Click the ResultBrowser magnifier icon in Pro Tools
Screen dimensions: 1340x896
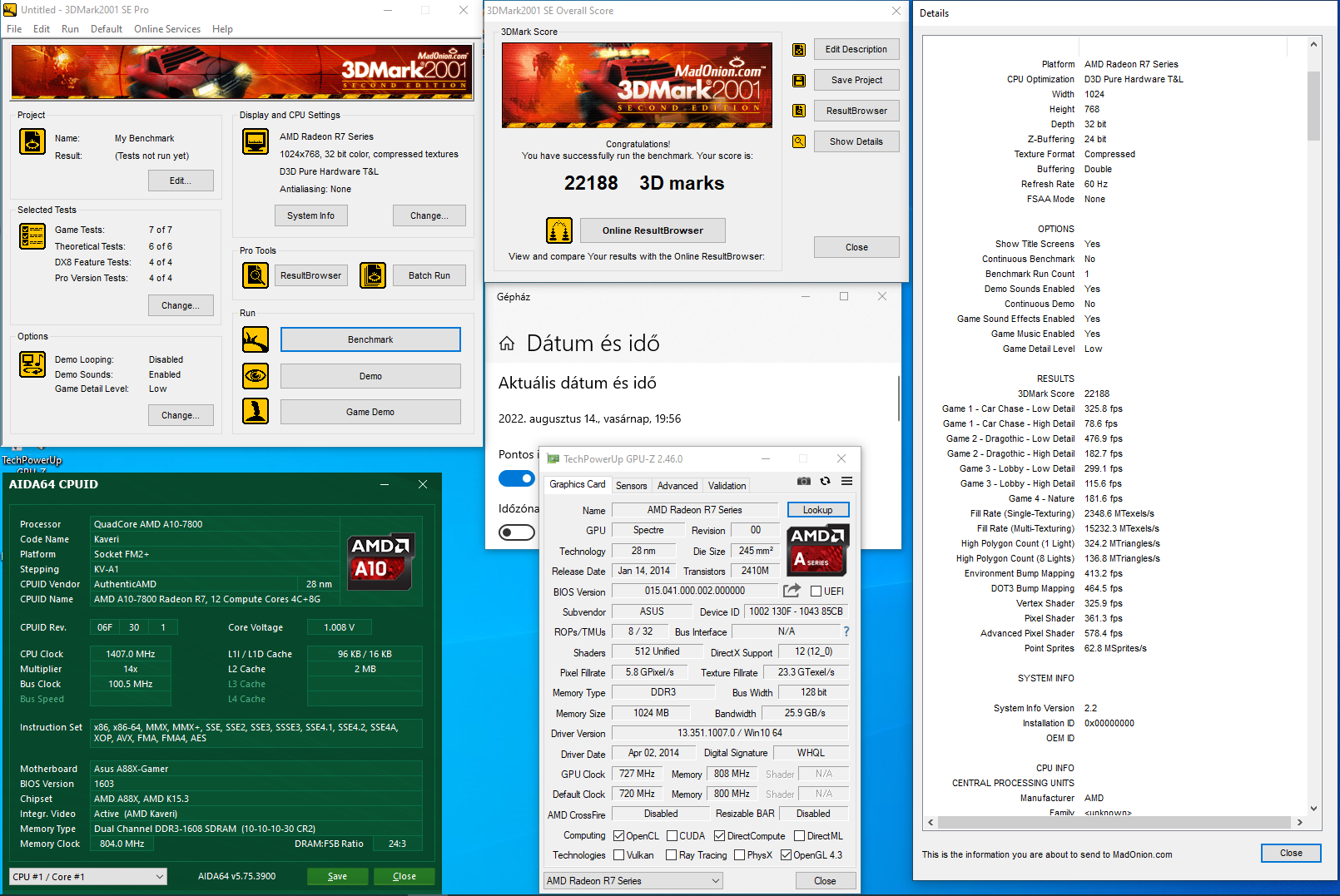256,275
